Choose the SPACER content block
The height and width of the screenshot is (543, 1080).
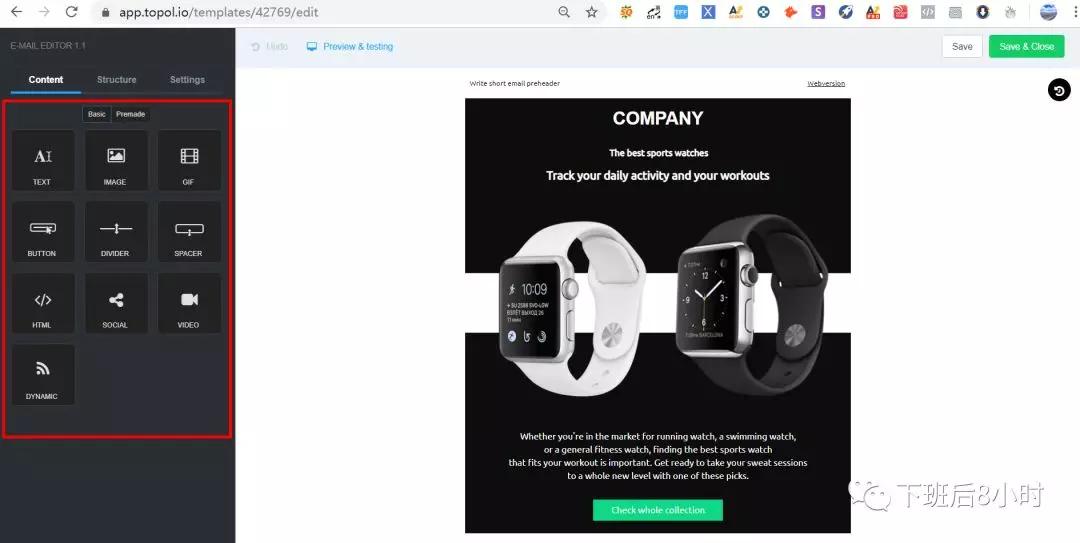189,232
